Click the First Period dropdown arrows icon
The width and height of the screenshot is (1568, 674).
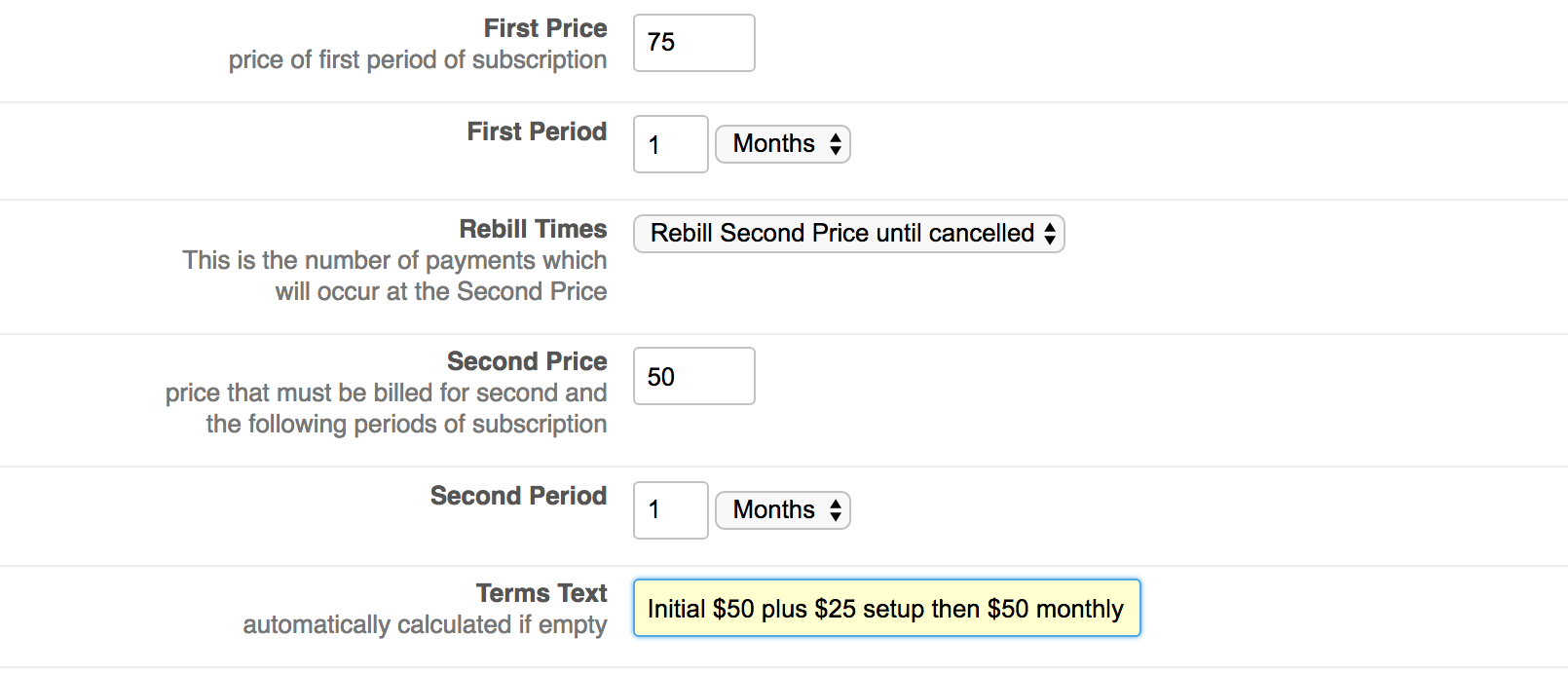tap(836, 144)
